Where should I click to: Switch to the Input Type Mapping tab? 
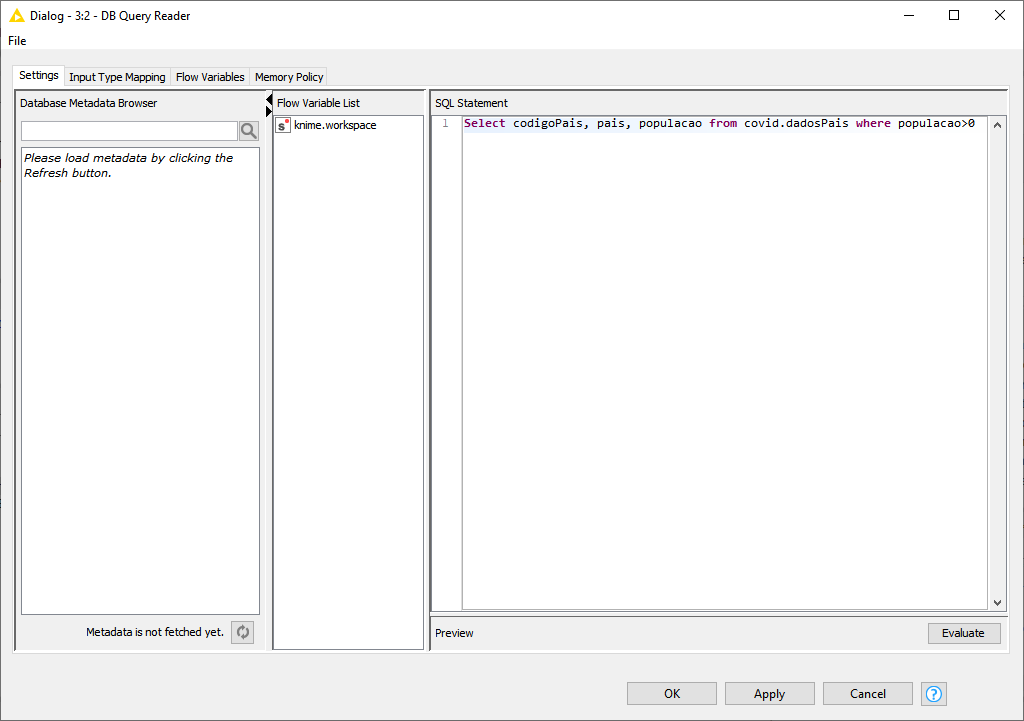coord(117,77)
